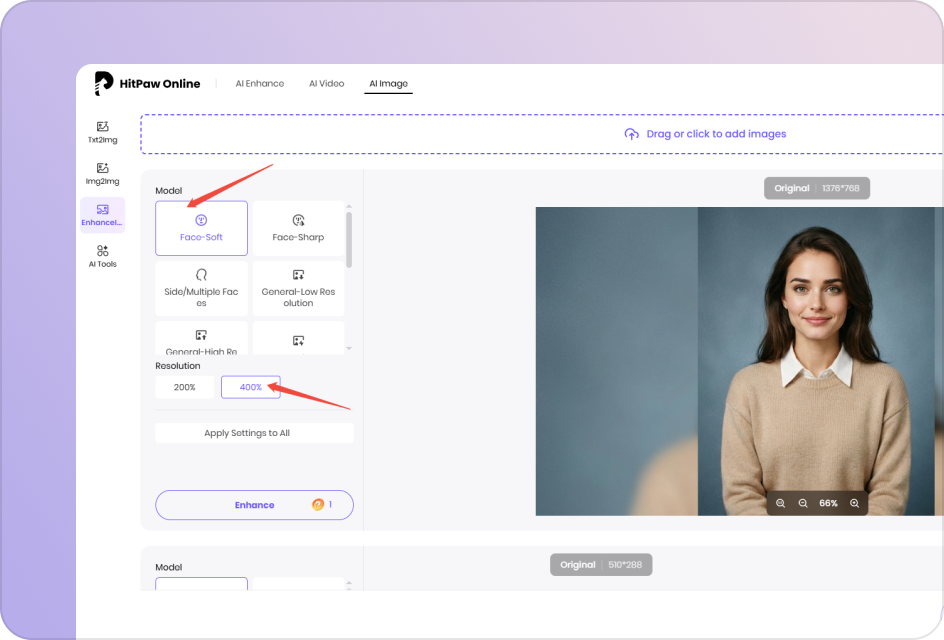Choose the Face-Sharp model
Viewport: 944px width, 640px height.
298,228
